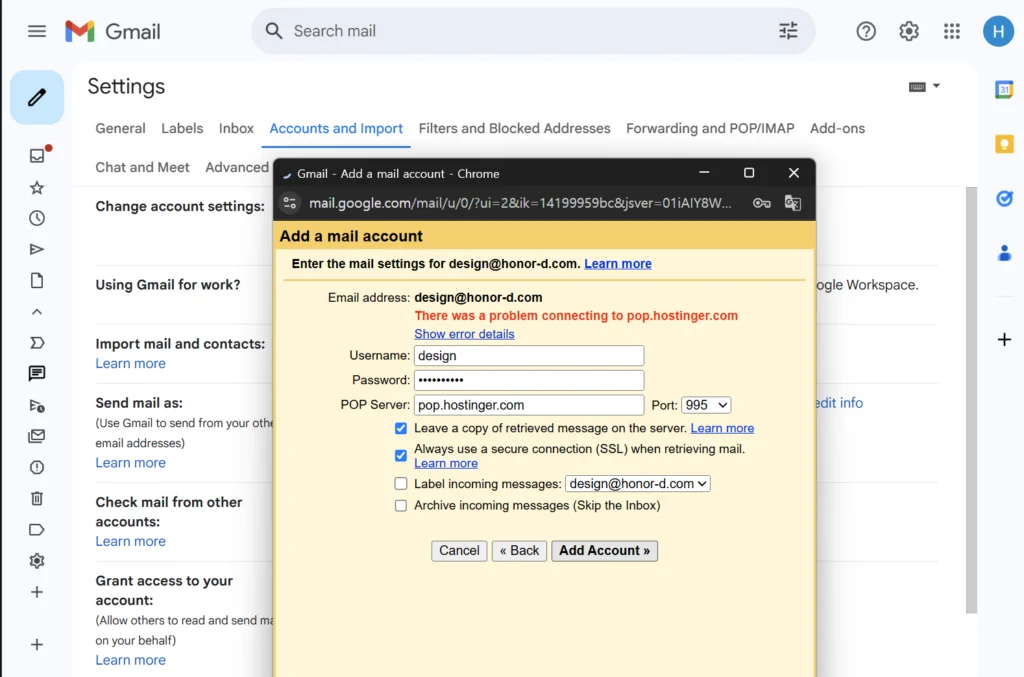This screenshot has width=1024, height=677.
Task: Go to Inbox icon in sidebar
Action: pyautogui.click(x=37, y=155)
